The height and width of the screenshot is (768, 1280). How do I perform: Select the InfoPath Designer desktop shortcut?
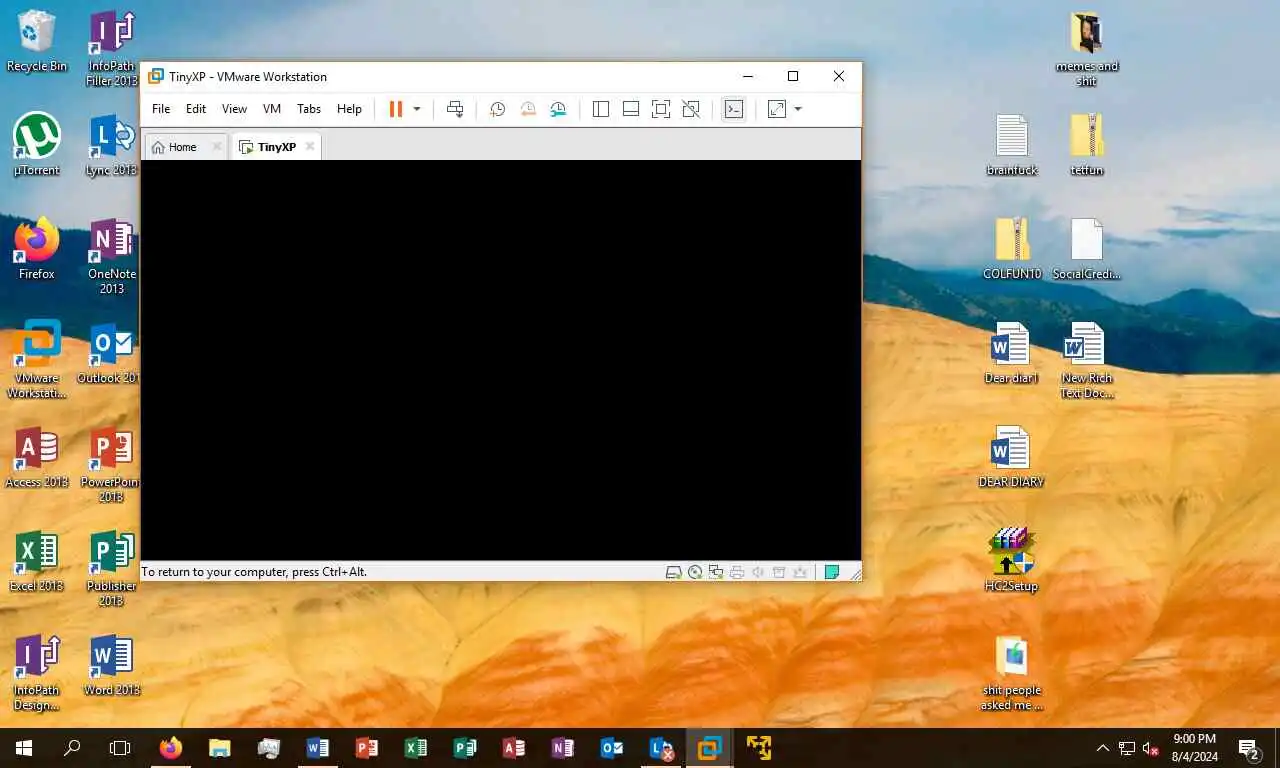click(37, 672)
